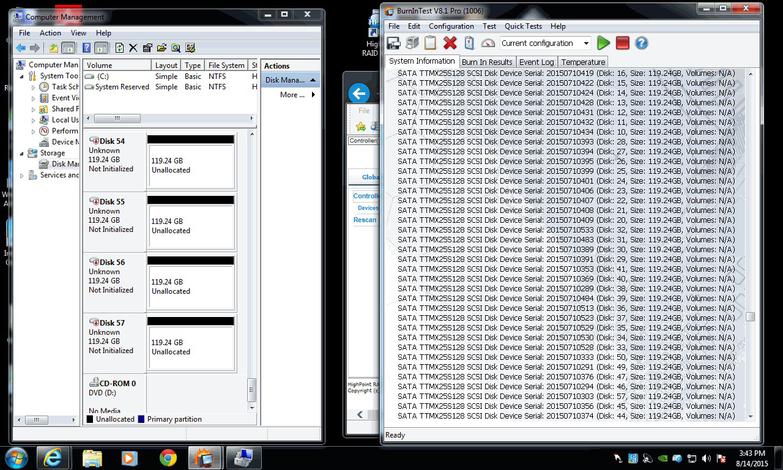Select the System Information tab
783x470 pixels.
point(422,61)
